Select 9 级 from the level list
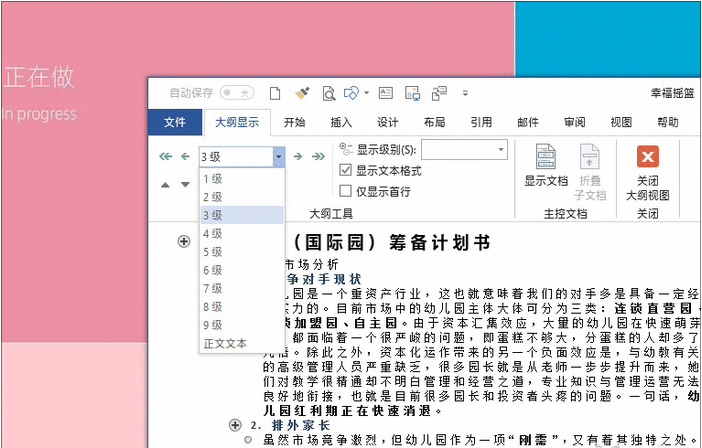This screenshot has height=448, width=702. click(x=242, y=325)
